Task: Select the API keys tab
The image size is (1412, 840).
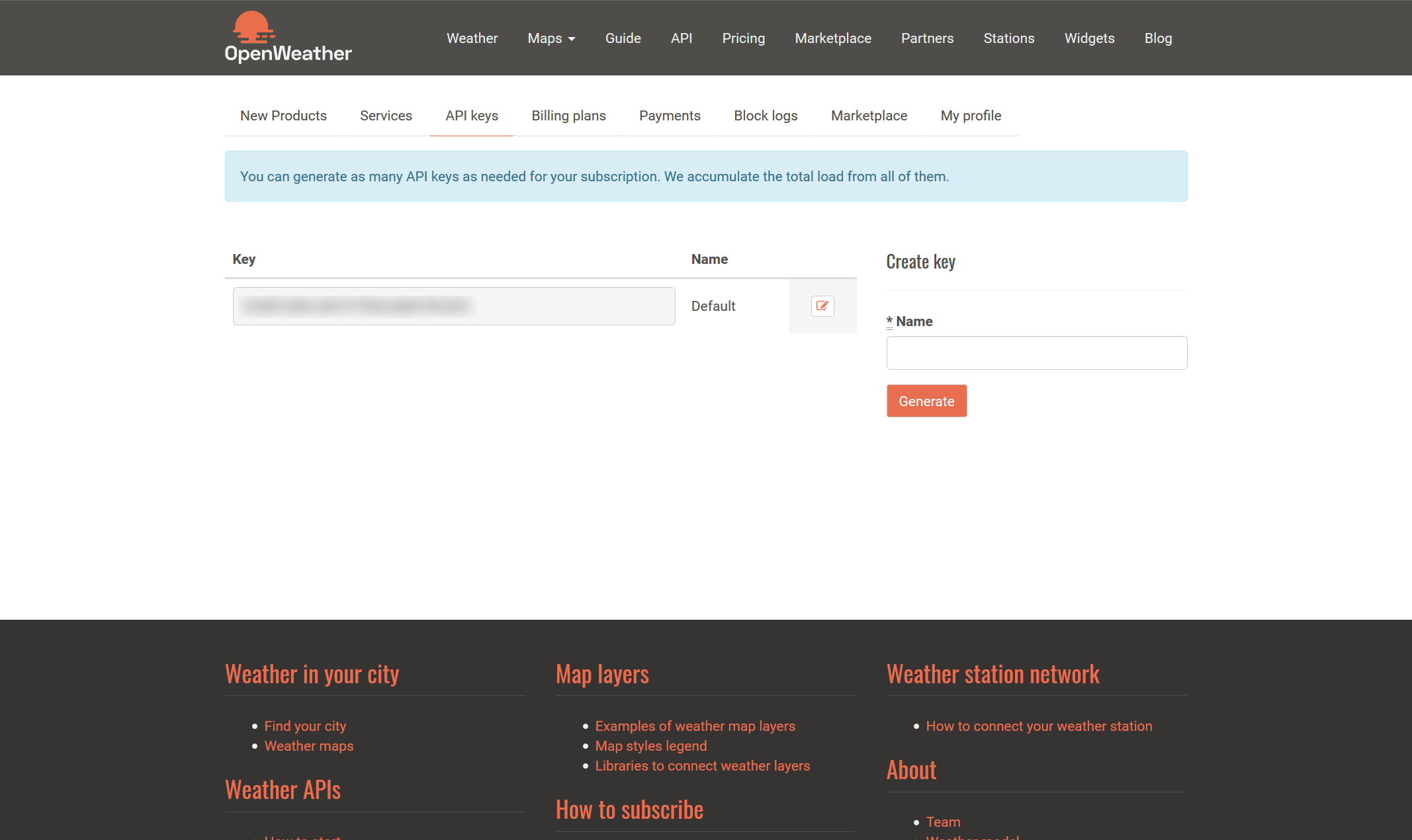Action: (471, 115)
